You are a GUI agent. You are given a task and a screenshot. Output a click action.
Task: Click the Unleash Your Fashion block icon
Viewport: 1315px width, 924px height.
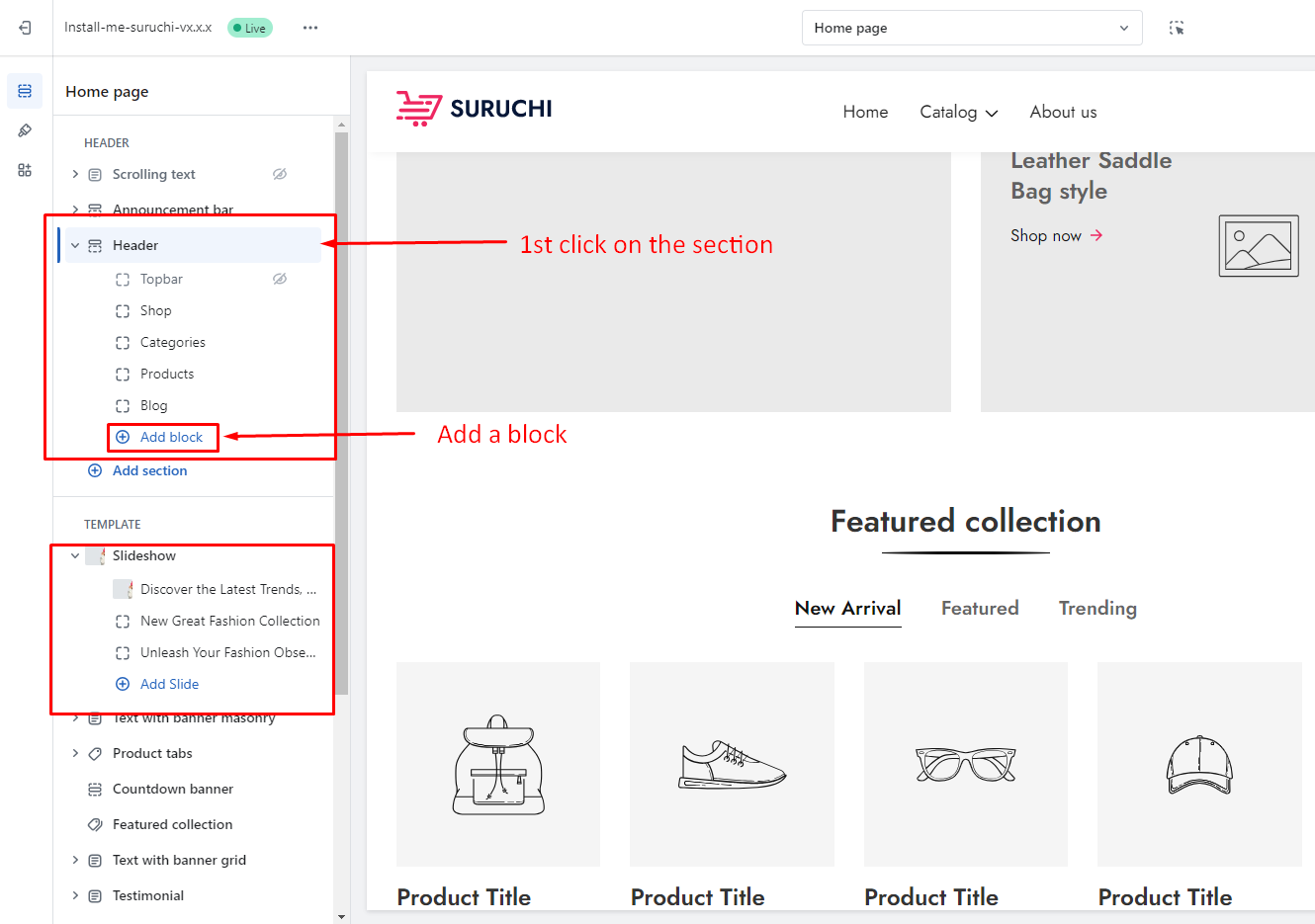[x=123, y=653]
